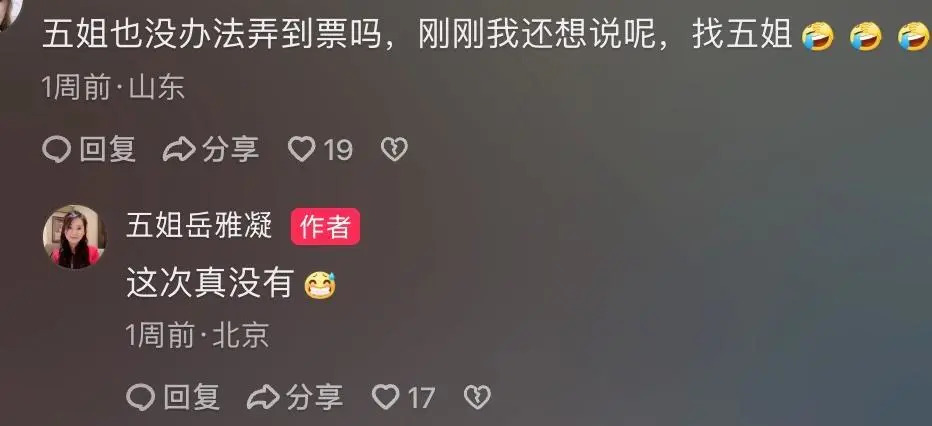Open the 五姐岳雅凝 profile avatar
This screenshot has height=426, width=932.
74,236
